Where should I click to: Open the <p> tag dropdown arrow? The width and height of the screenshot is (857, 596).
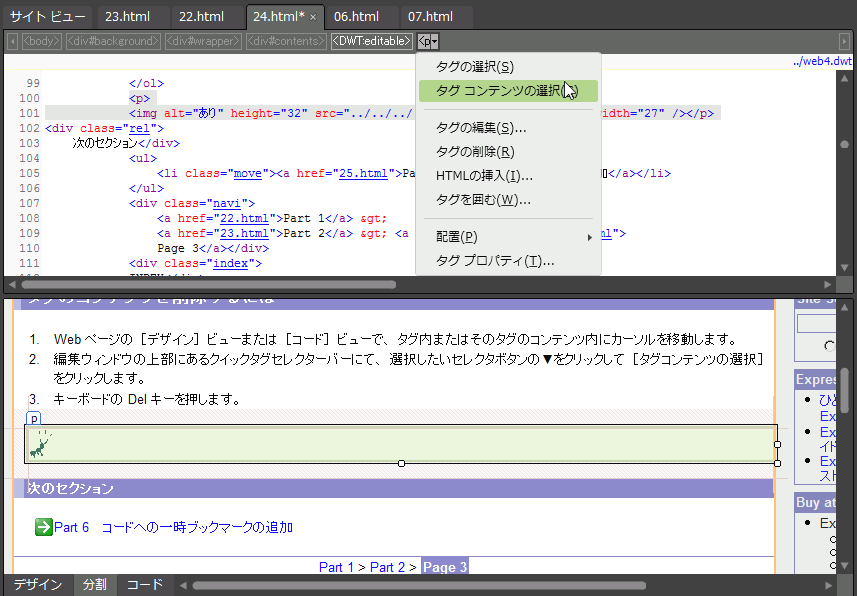pos(433,41)
